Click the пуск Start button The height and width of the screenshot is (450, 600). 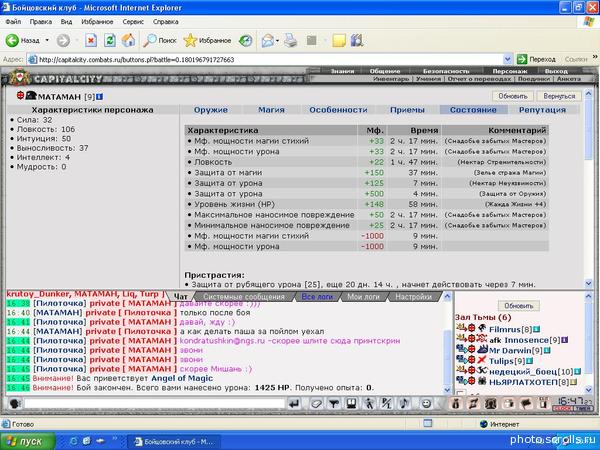coord(27,442)
